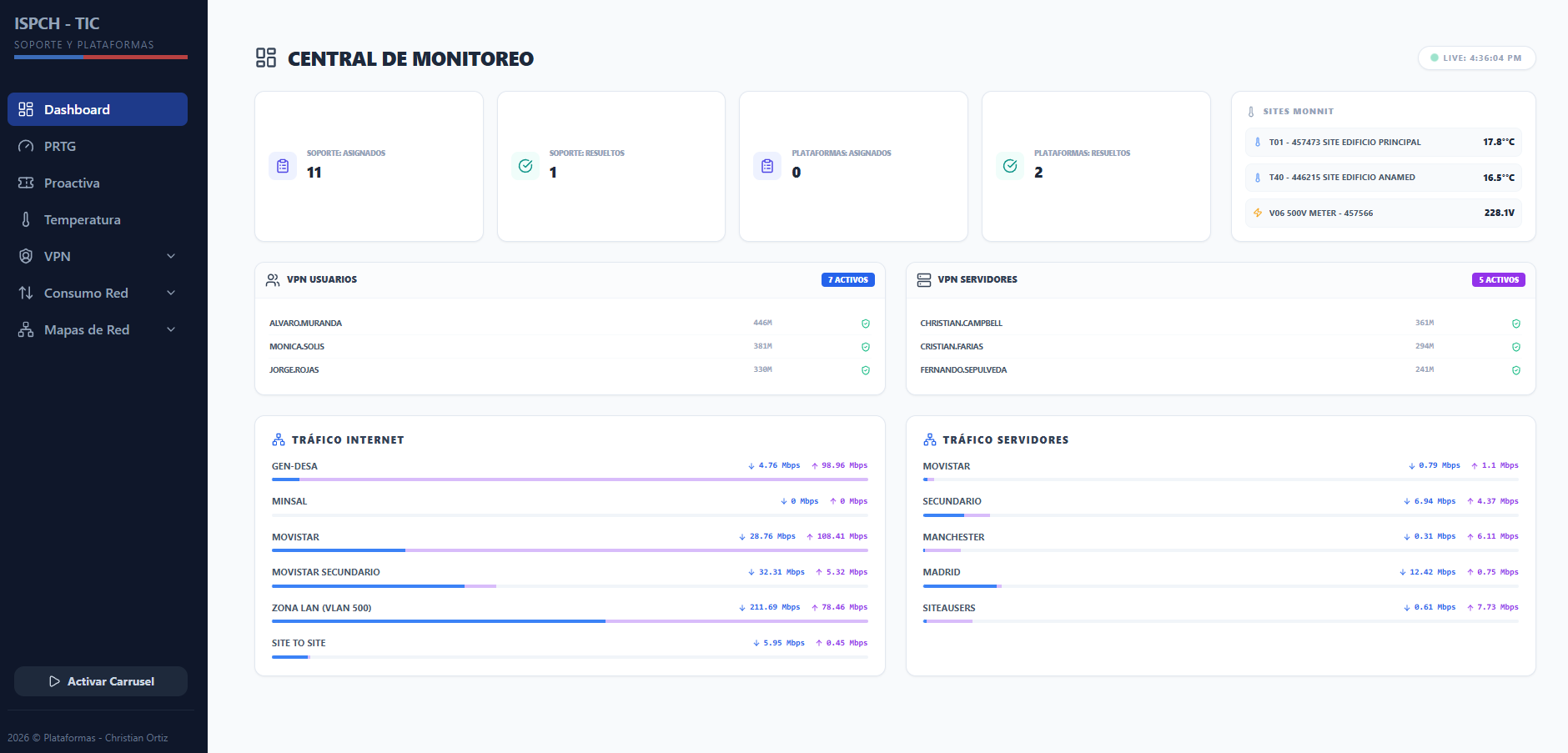Open the Plataformas Resueltos card
The width and height of the screenshot is (1568, 753).
(x=1096, y=167)
